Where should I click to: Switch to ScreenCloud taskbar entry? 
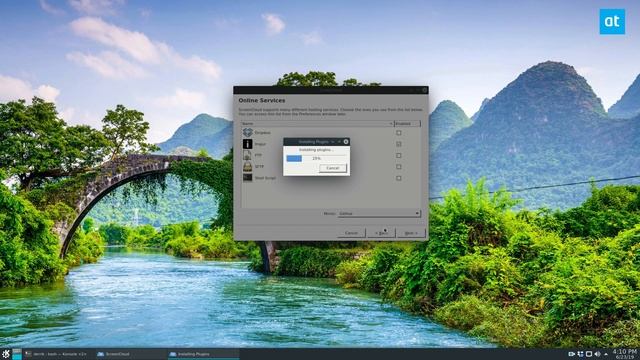(131, 354)
